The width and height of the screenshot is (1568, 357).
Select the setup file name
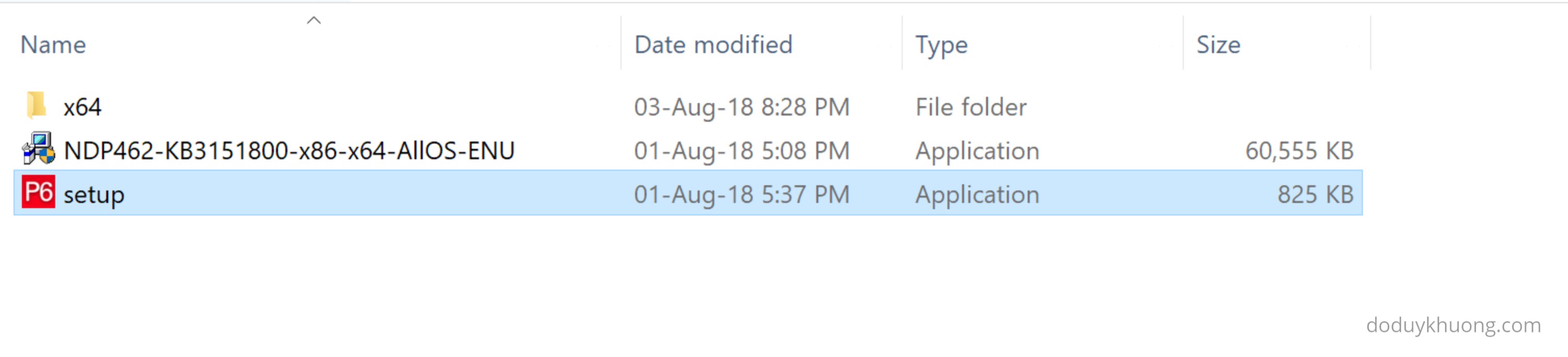tap(94, 195)
